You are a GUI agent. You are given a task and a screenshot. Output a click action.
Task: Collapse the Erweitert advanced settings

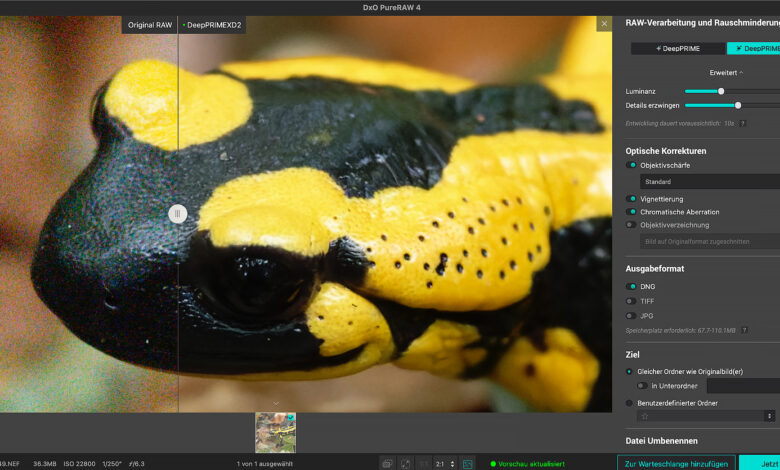coord(726,73)
